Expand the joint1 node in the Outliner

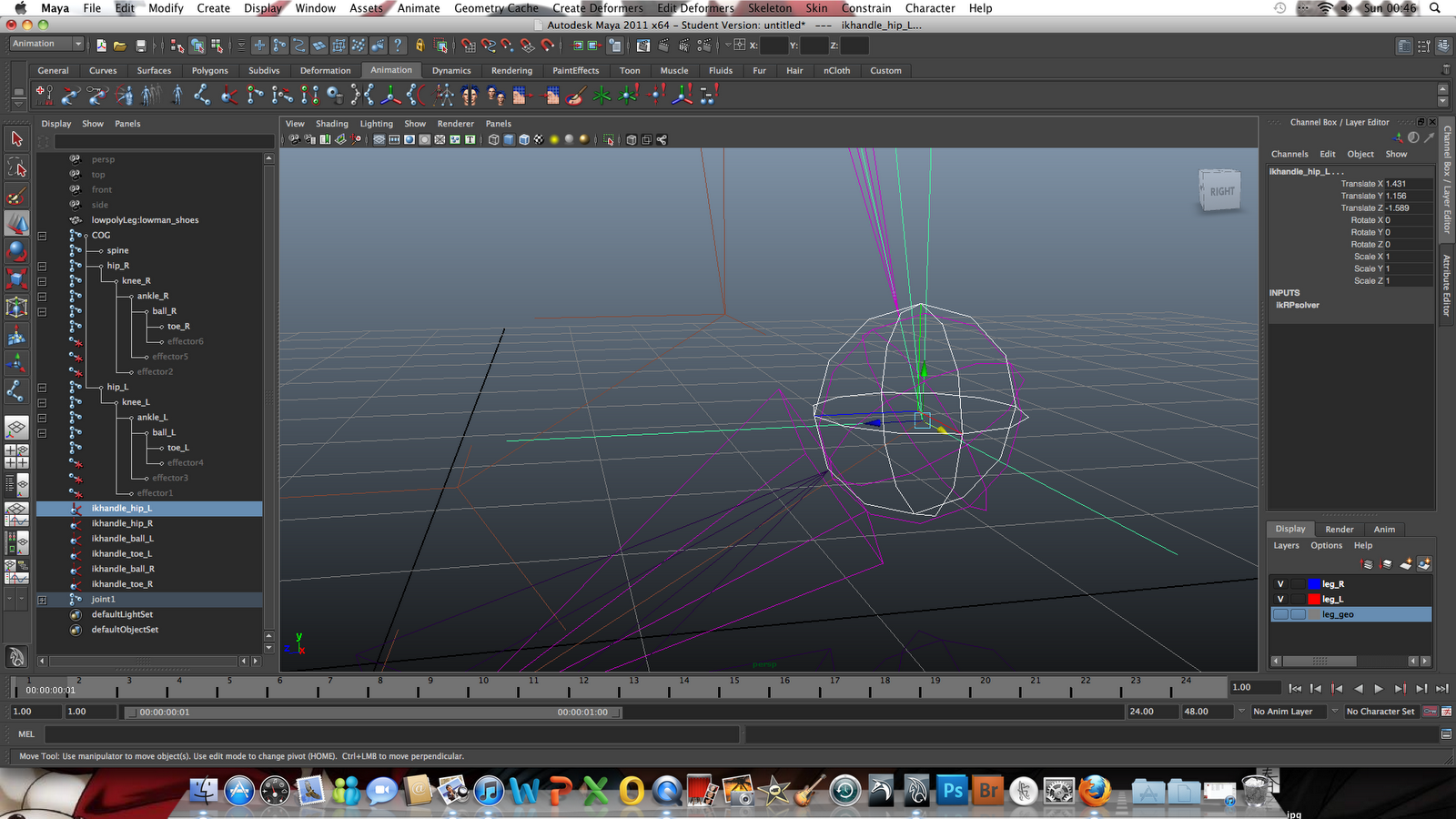42,600
